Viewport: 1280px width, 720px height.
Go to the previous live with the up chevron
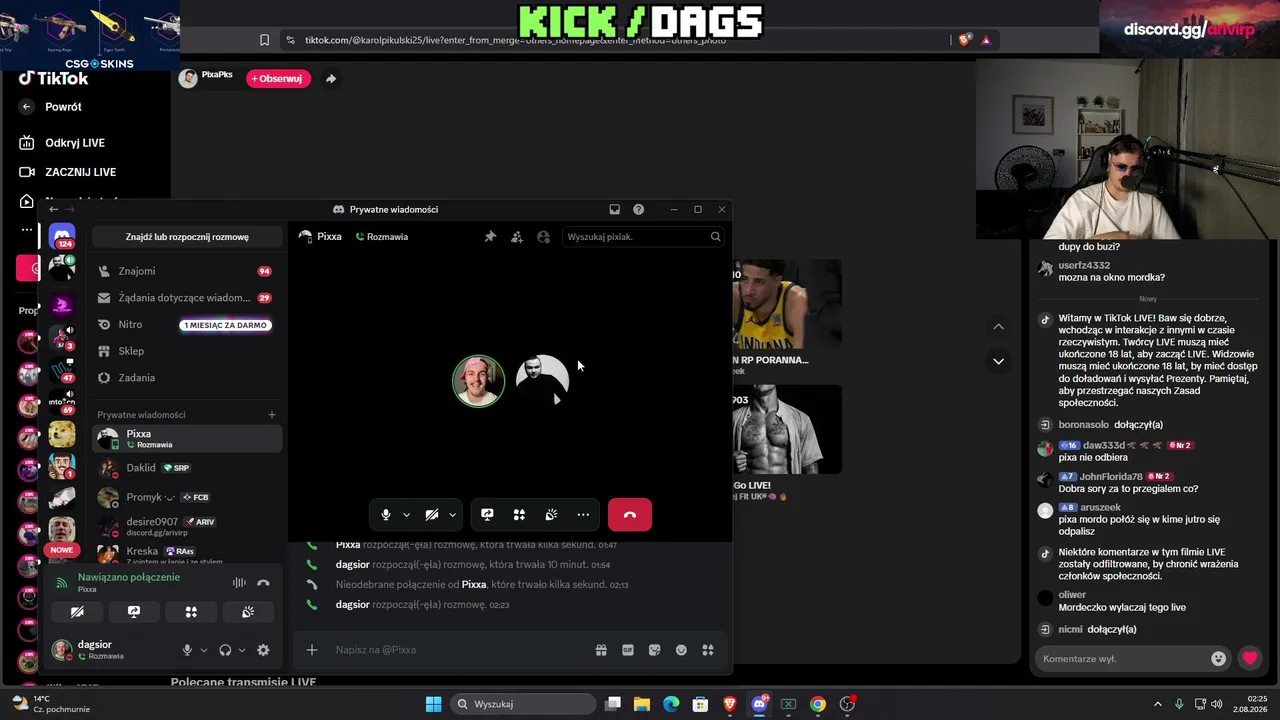(x=998, y=326)
